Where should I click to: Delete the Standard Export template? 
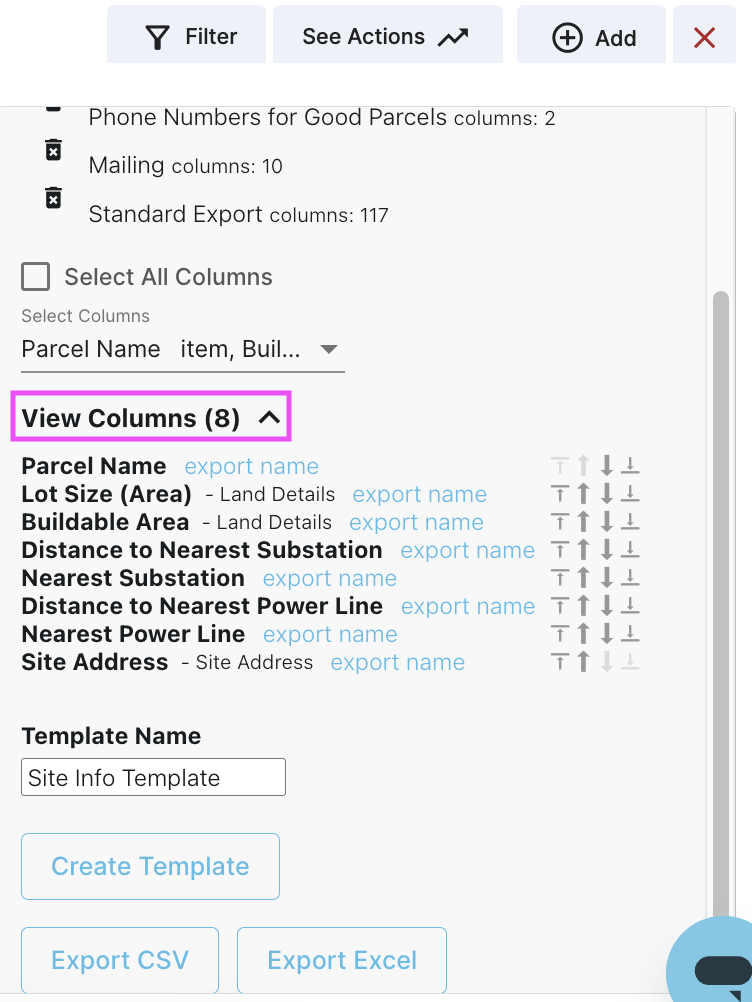pos(52,198)
